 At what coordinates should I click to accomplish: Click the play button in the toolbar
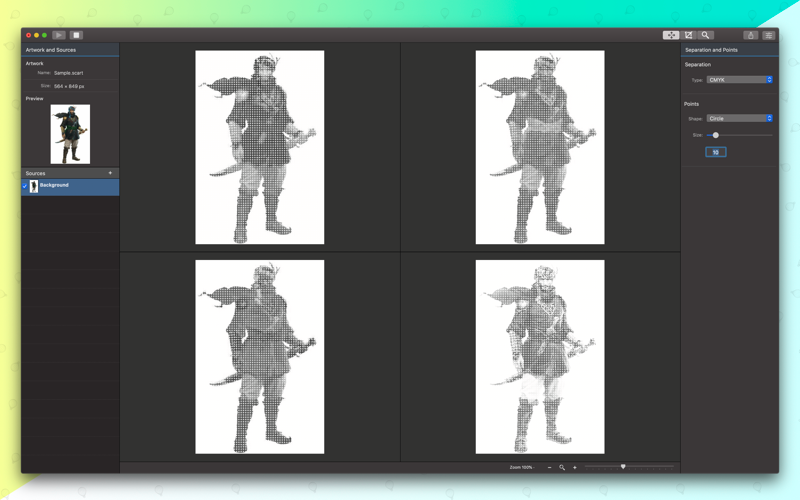[59, 35]
